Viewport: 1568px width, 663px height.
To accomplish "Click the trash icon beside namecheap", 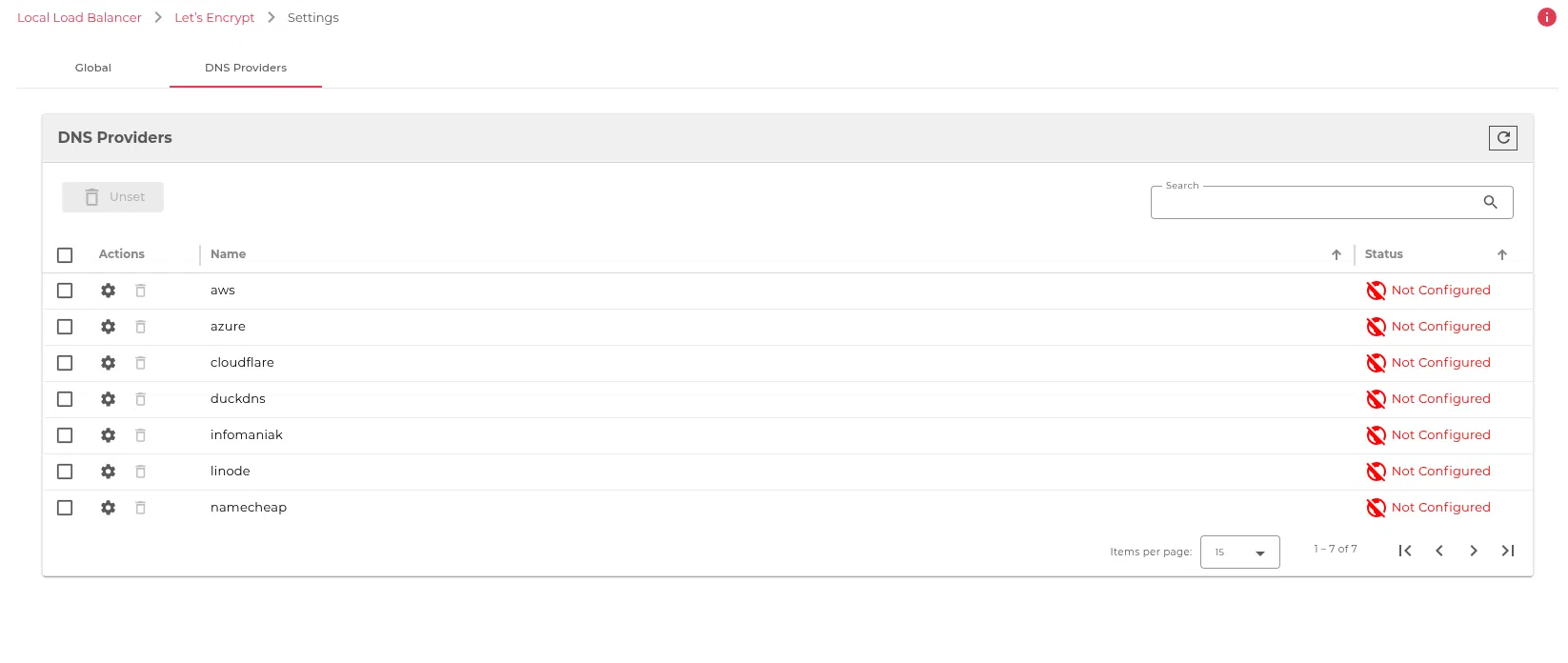I will point(140,508).
